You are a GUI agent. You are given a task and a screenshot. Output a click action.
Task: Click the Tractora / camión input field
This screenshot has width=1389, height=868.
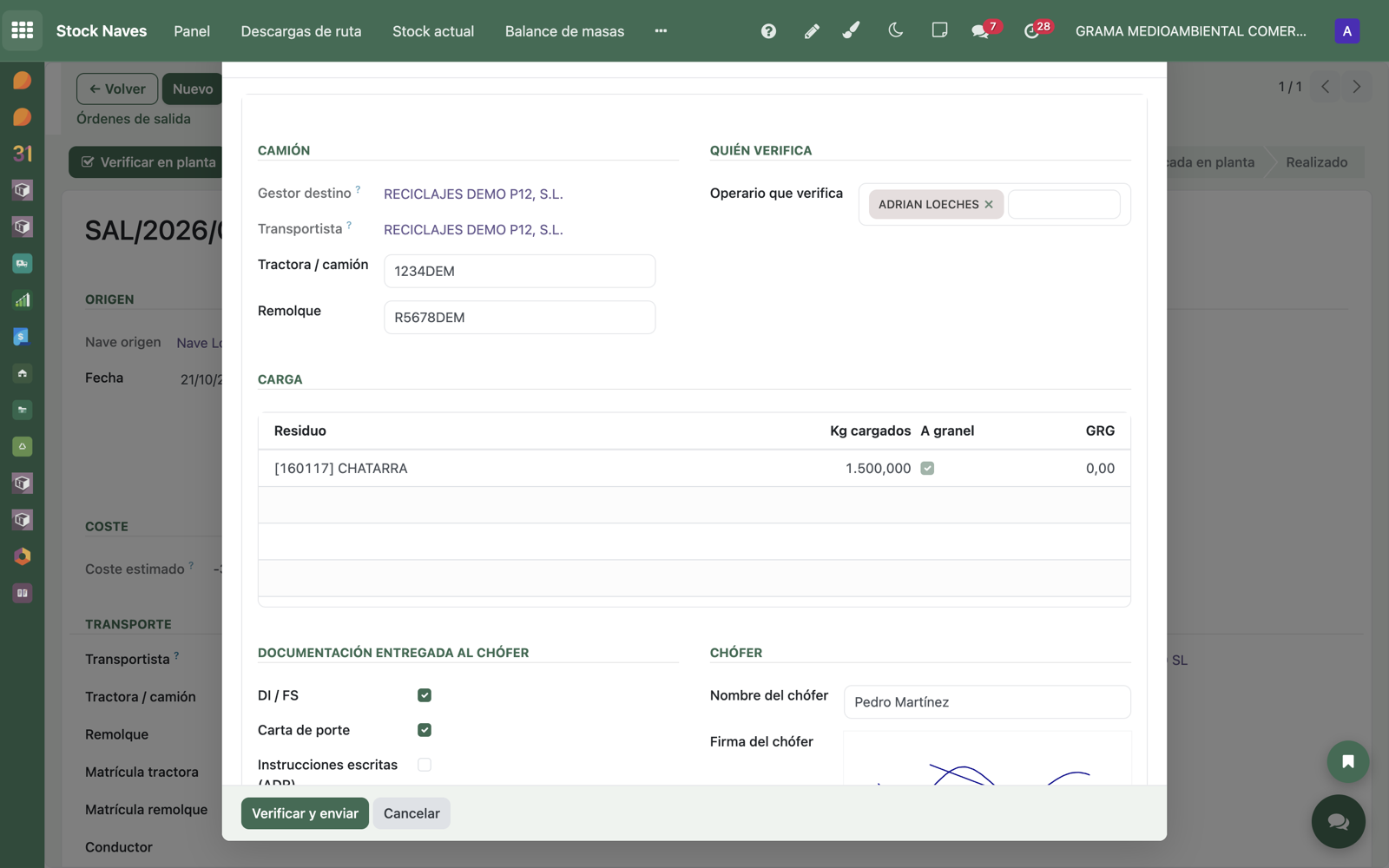pos(519,271)
